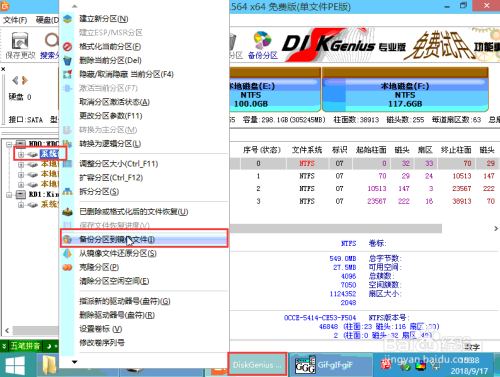Viewport: 500px width, 377px height.
Task: Open the Windows Start button
Action: (x=15, y=365)
